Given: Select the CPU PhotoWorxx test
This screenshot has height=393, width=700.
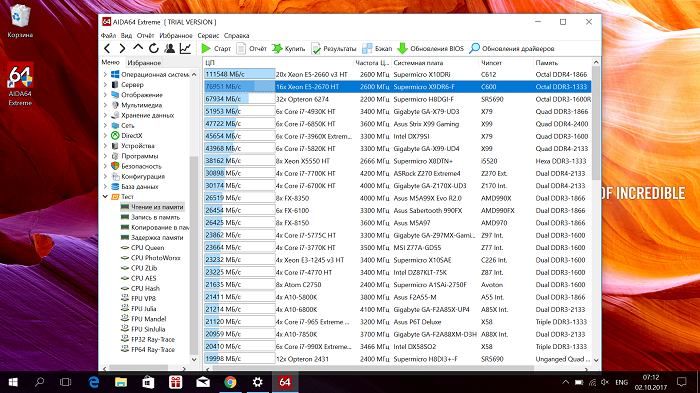Looking at the screenshot, I should (155, 258).
